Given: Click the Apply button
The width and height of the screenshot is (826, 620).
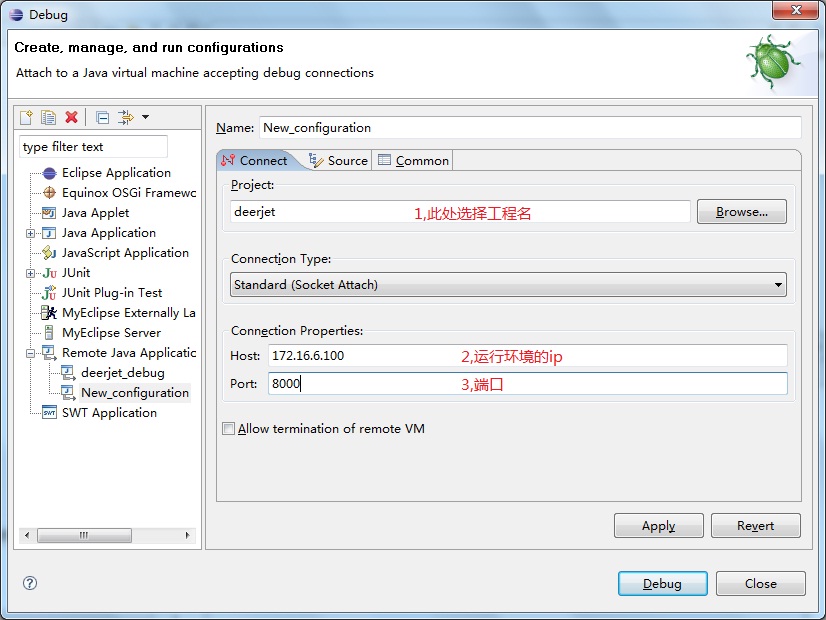Looking at the screenshot, I should [x=658, y=526].
